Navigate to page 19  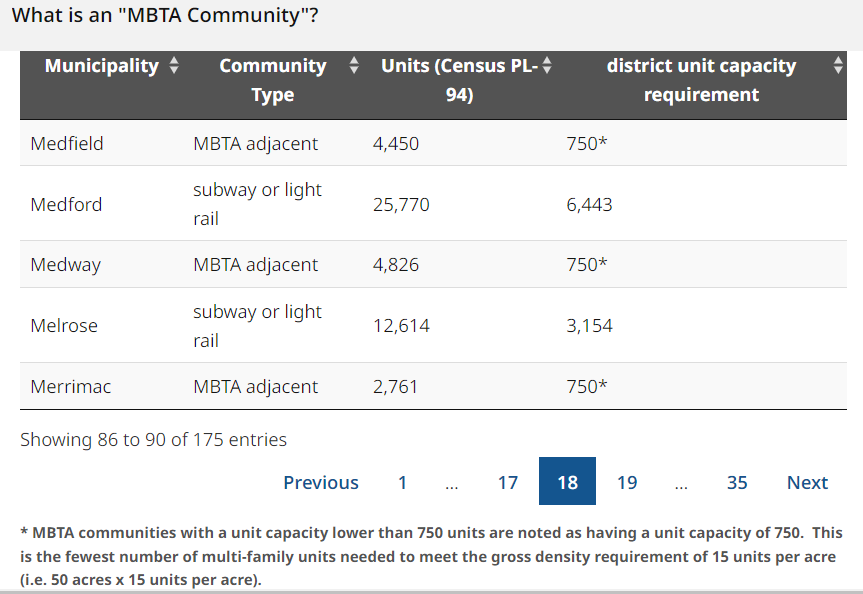tap(627, 482)
